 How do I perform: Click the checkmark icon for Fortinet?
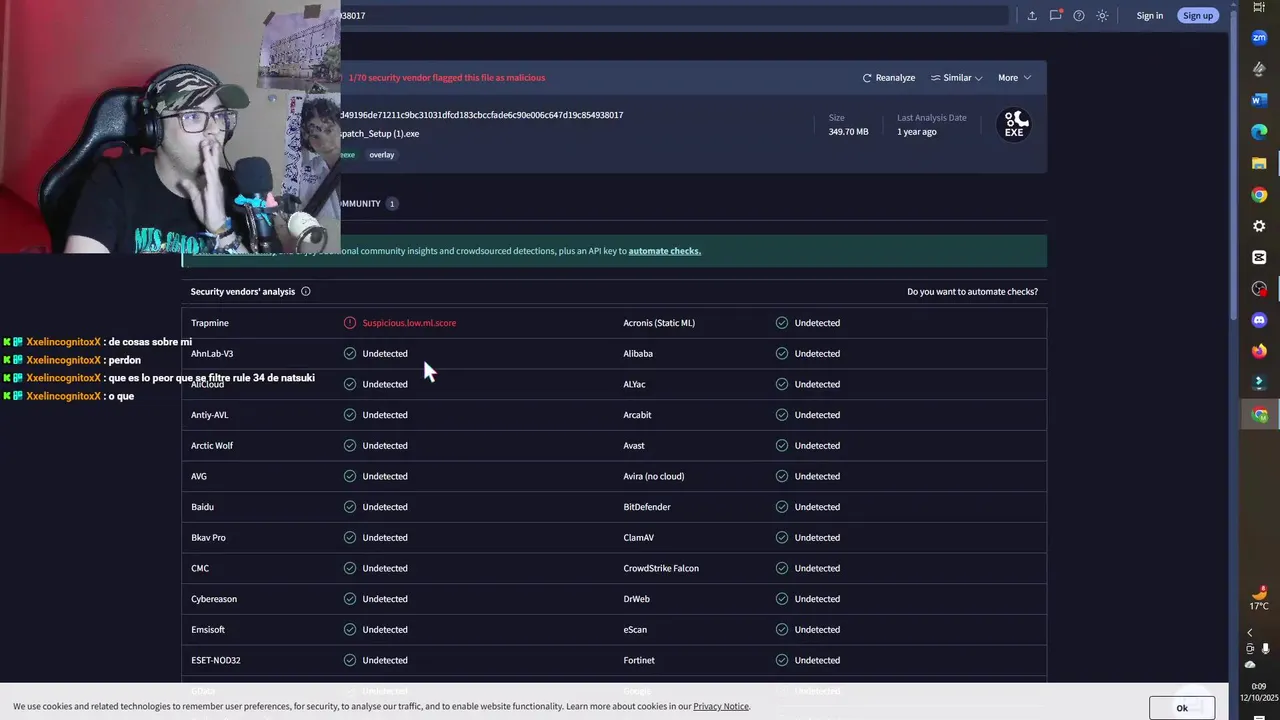click(x=782, y=660)
